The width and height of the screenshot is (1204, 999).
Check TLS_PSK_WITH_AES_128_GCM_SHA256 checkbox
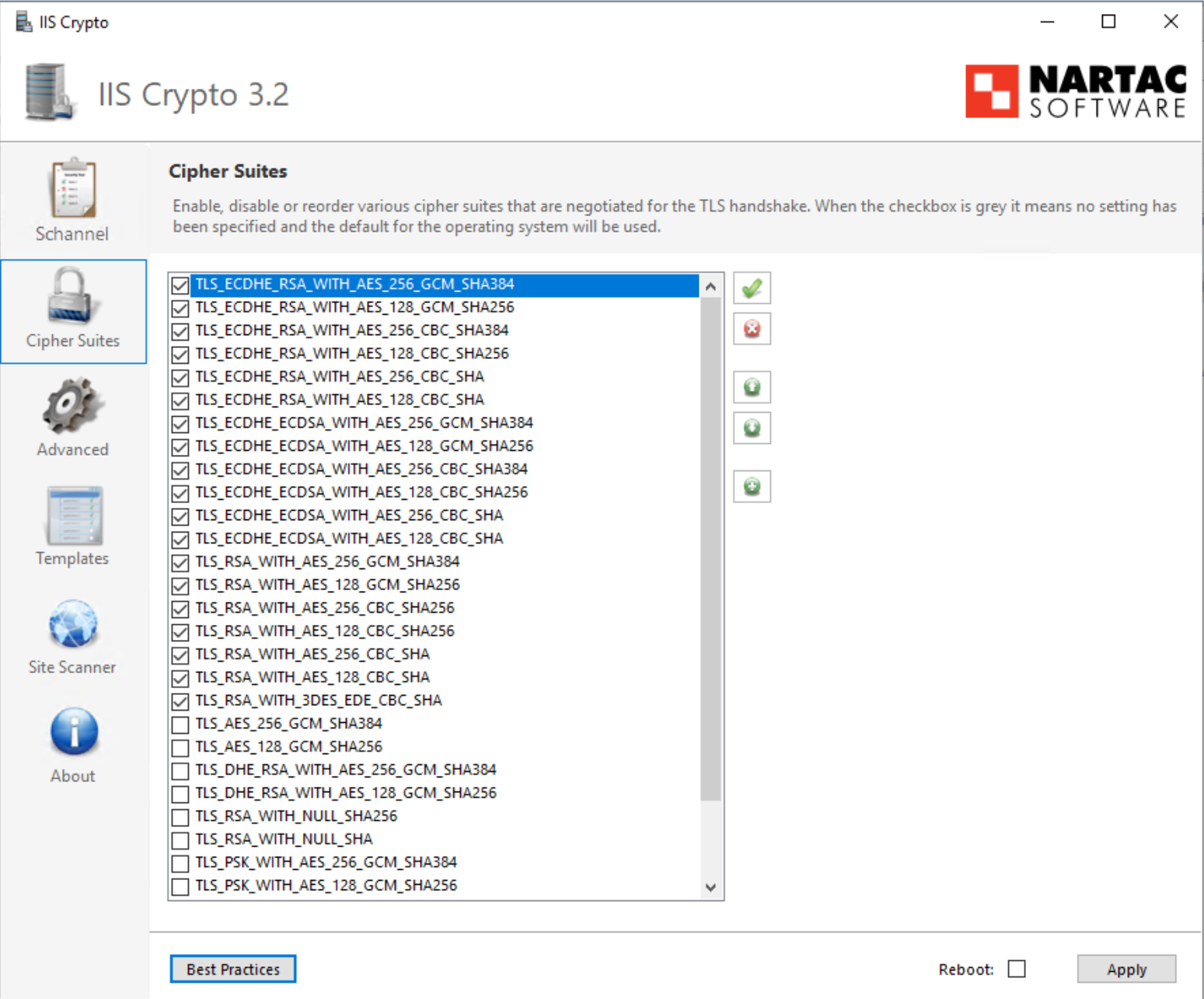180,886
